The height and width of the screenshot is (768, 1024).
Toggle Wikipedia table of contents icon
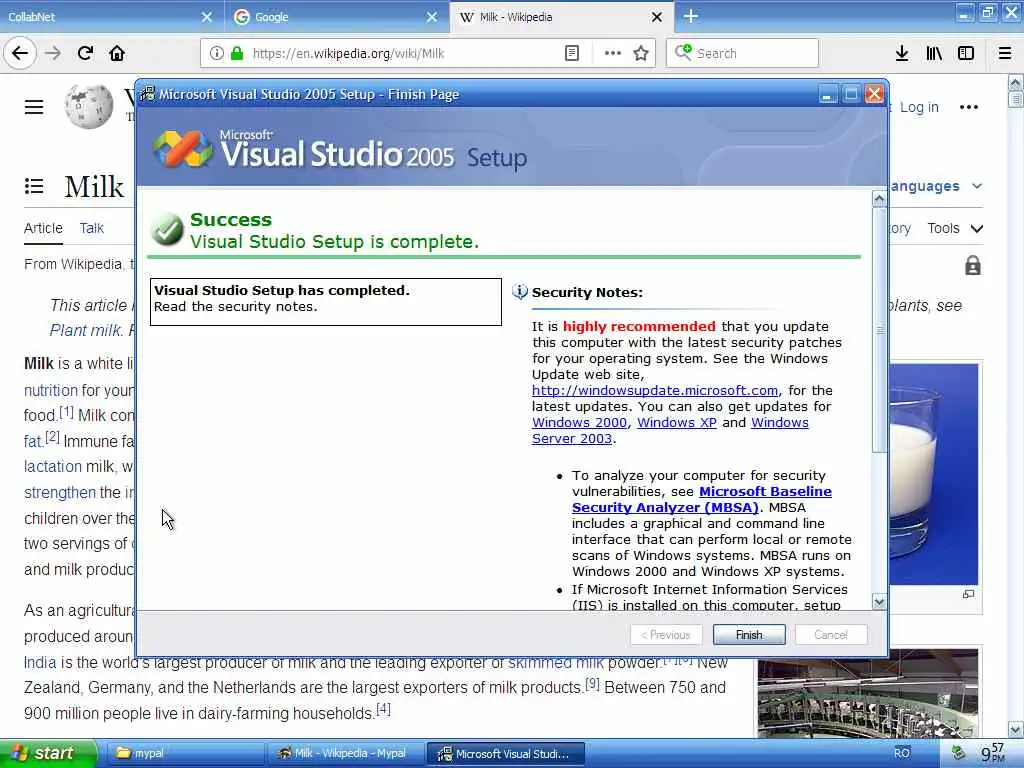pos(34,186)
